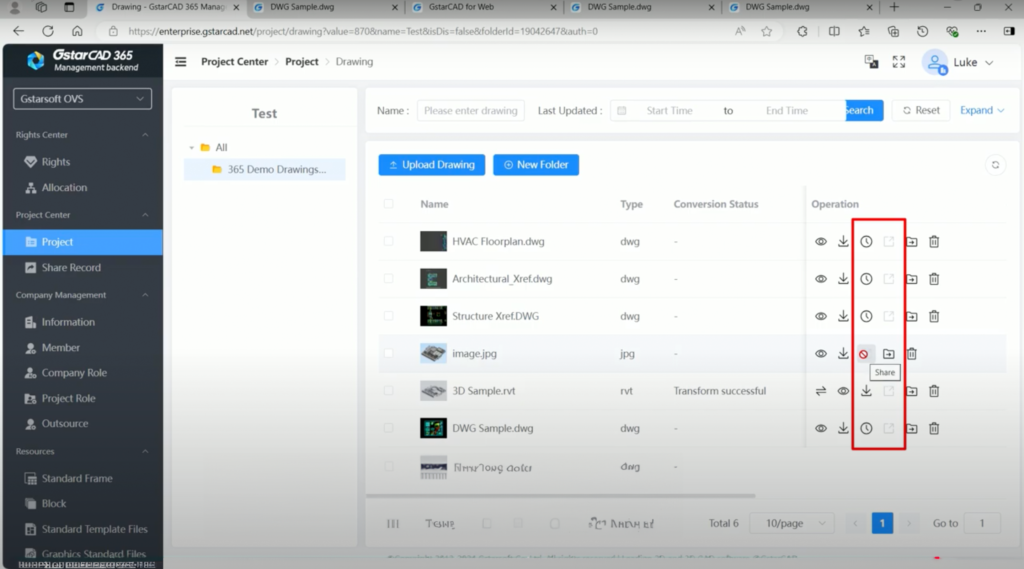Click the drawing Name search field

click(x=471, y=111)
